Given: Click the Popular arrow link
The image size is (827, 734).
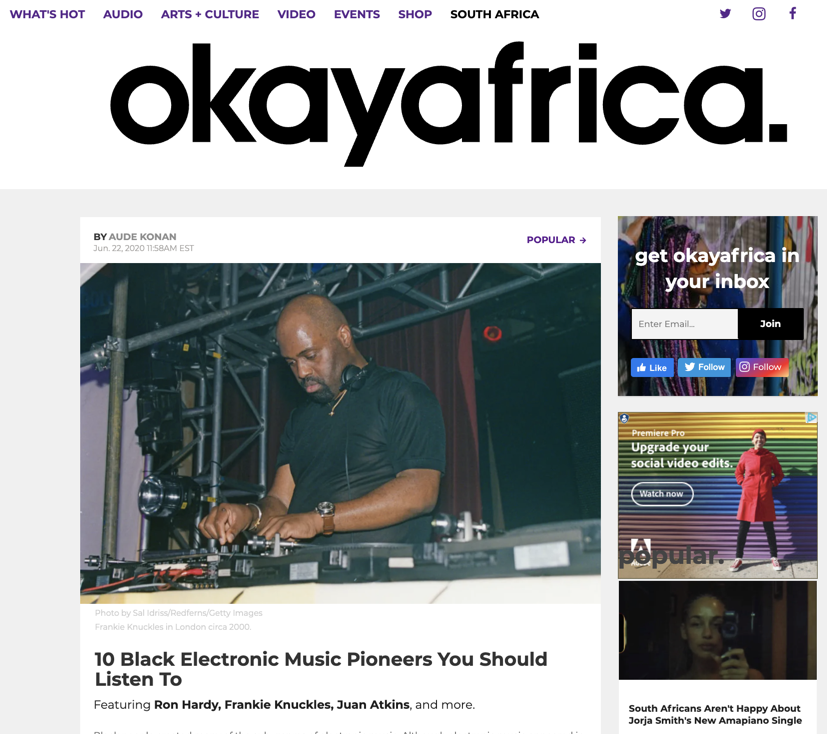Looking at the screenshot, I should coord(556,240).
